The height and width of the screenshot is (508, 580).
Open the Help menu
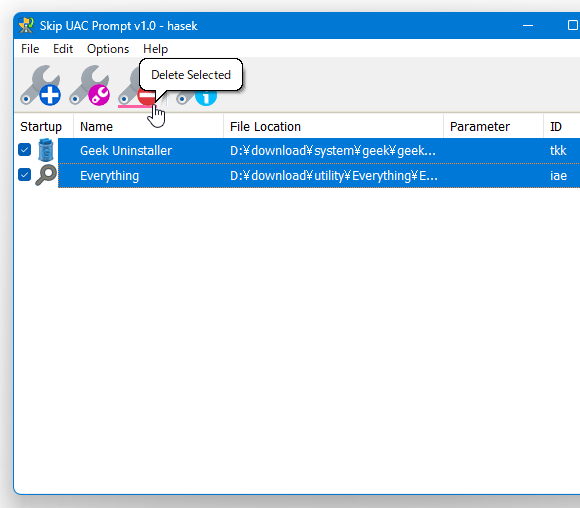tap(155, 49)
